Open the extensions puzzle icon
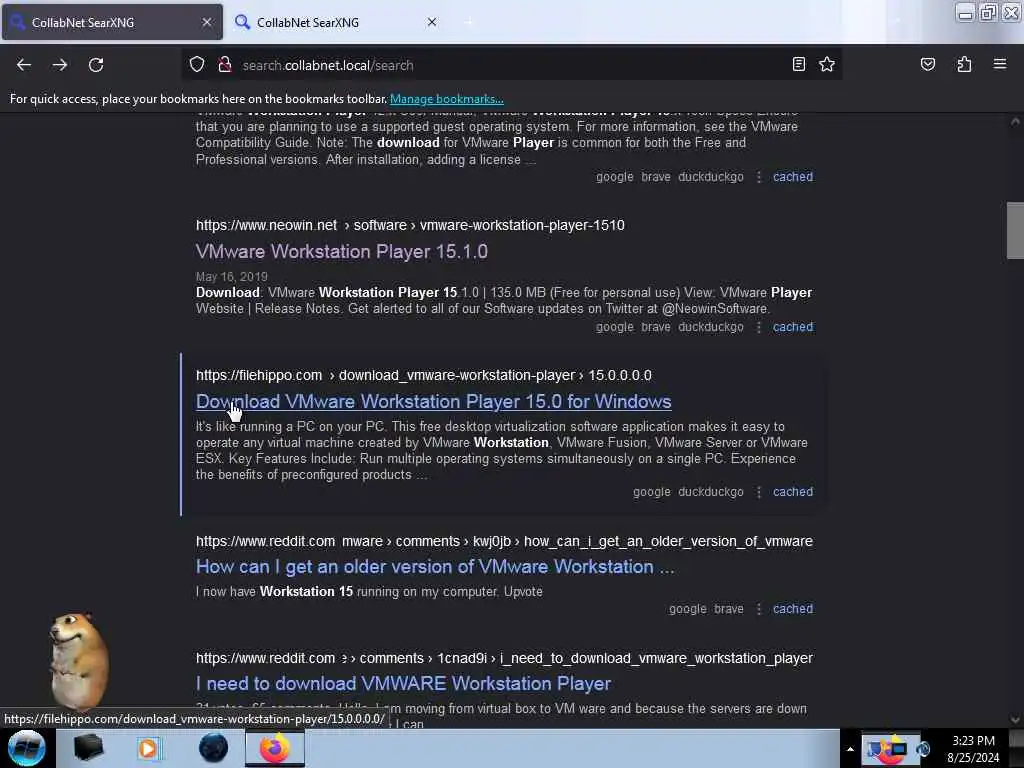The image size is (1024, 768). click(964, 64)
